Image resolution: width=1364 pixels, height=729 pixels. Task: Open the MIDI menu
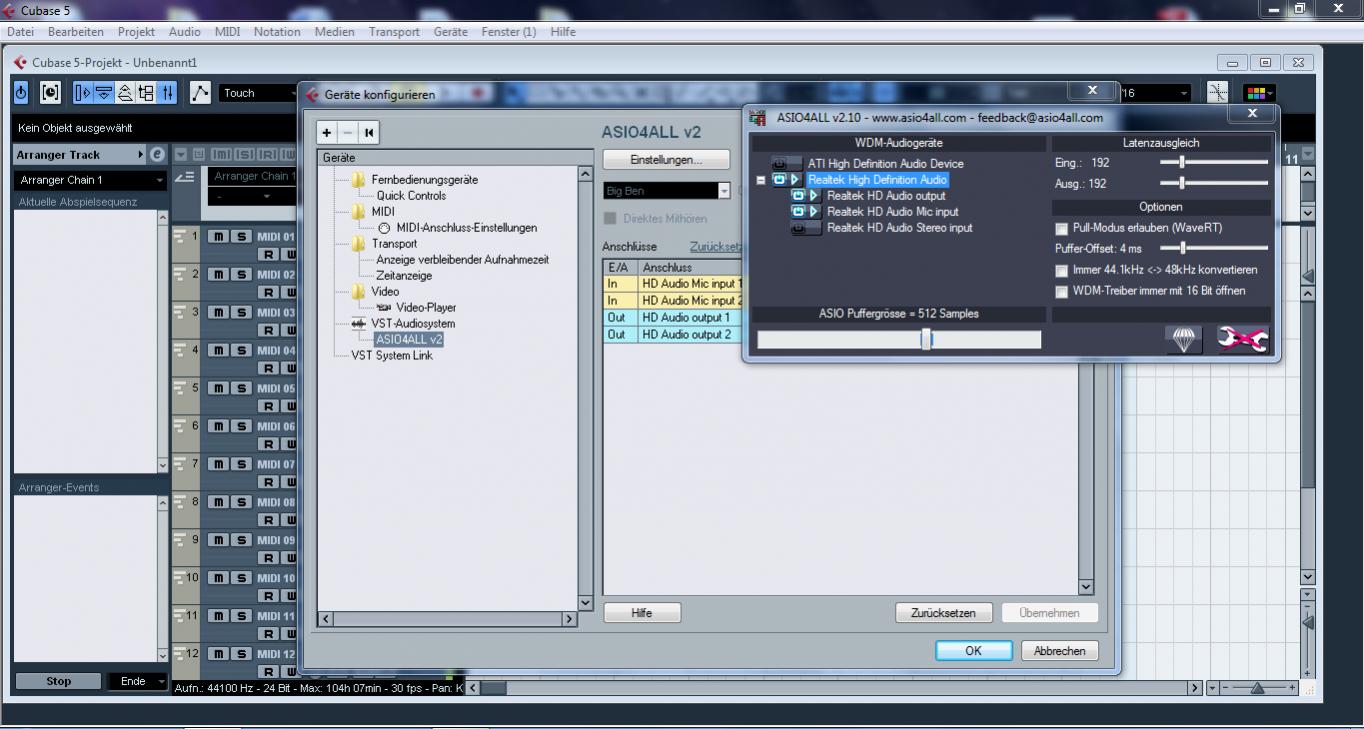(227, 32)
